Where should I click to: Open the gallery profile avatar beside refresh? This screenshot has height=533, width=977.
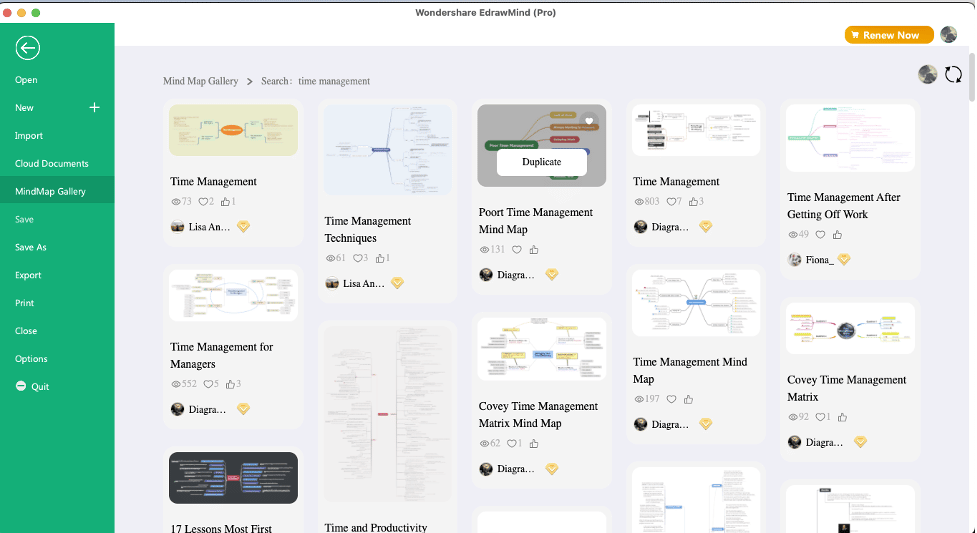point(927,74)
